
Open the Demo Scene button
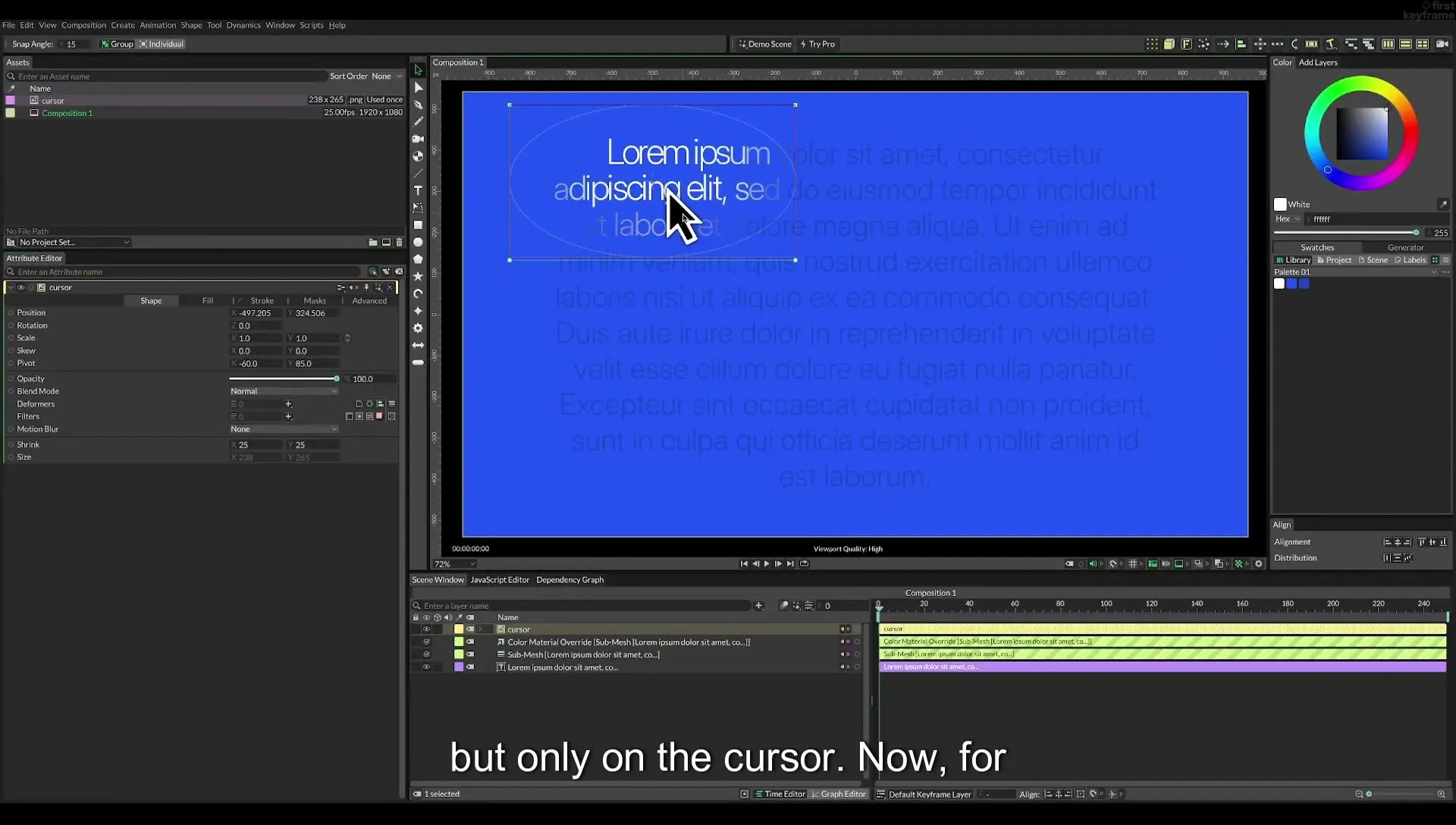click(765, 44)
